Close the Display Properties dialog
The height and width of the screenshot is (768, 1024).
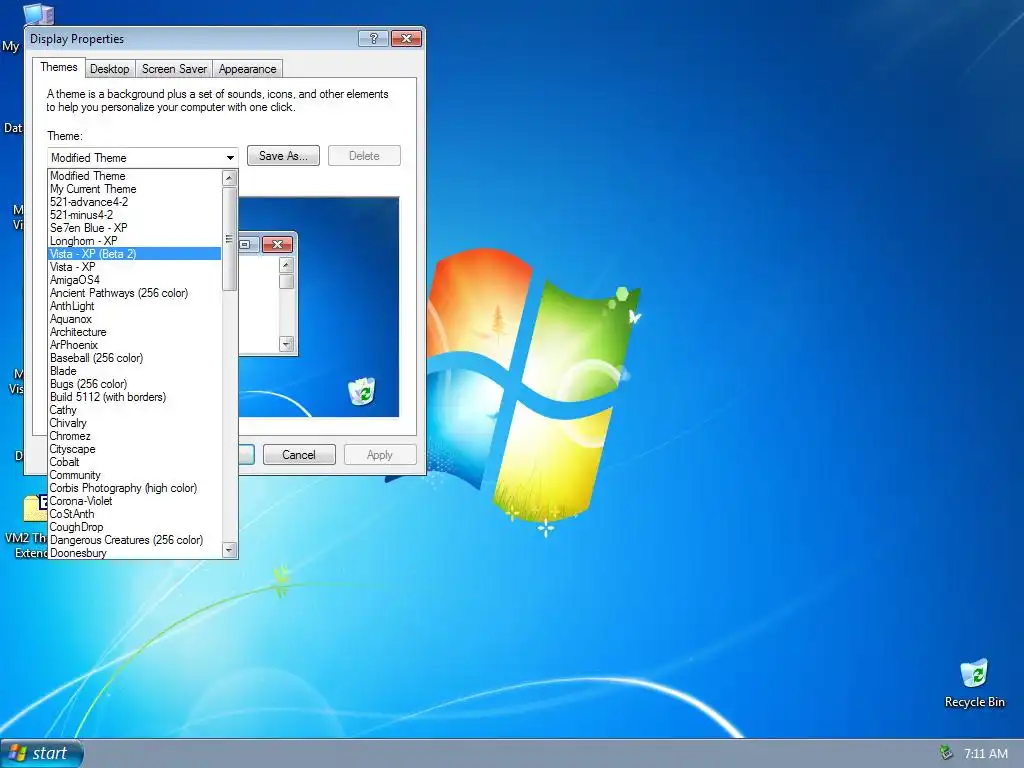pos(406,39)
